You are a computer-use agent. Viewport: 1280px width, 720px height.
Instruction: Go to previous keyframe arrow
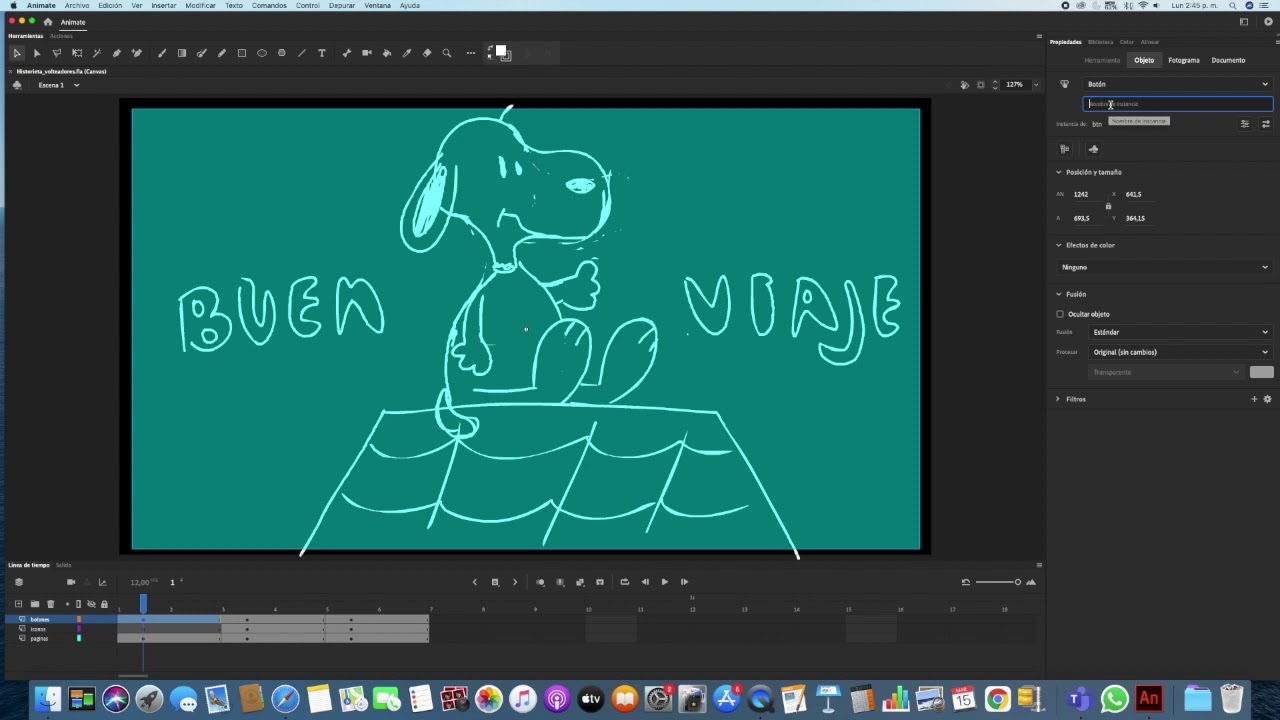(x=474, y=582)
